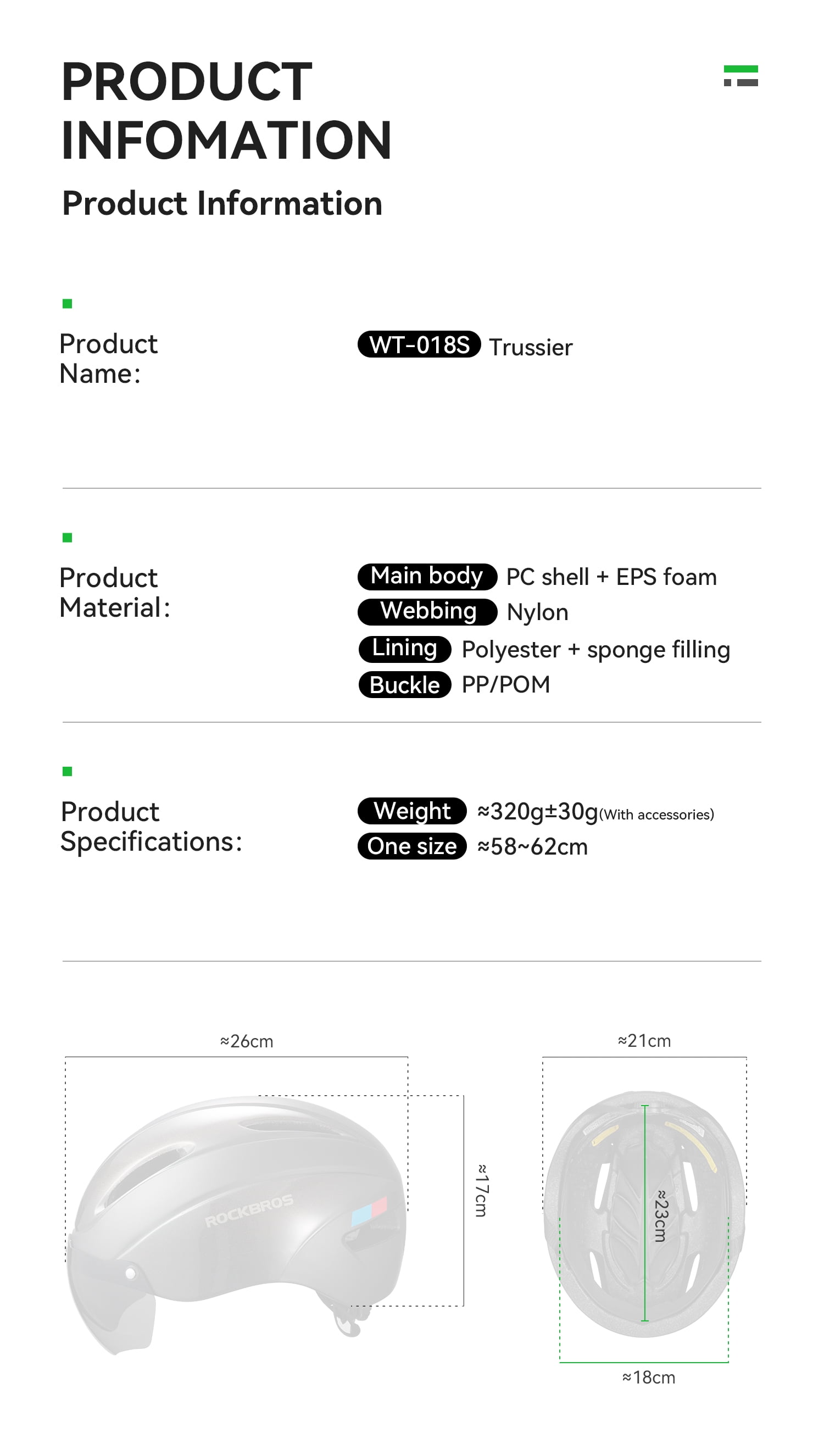Viewport: 824px width, 1456px height.
Task: Click the helmet interior bottom-view image
Action: coord(644,1213)
